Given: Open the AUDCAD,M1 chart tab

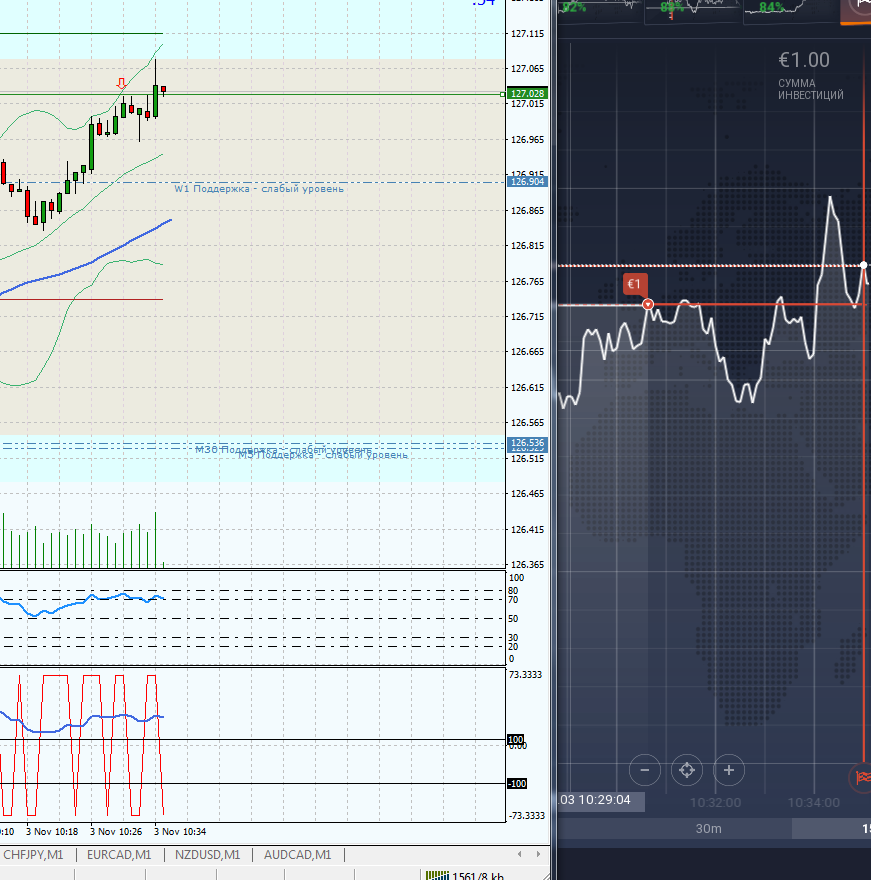Looking at the screenshot, I should tap(295, 855).
